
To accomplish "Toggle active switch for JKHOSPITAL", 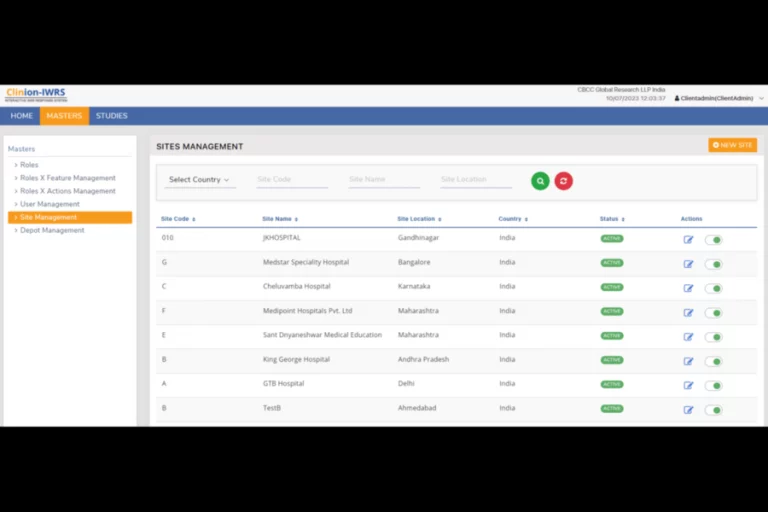I will pos(713,240).
